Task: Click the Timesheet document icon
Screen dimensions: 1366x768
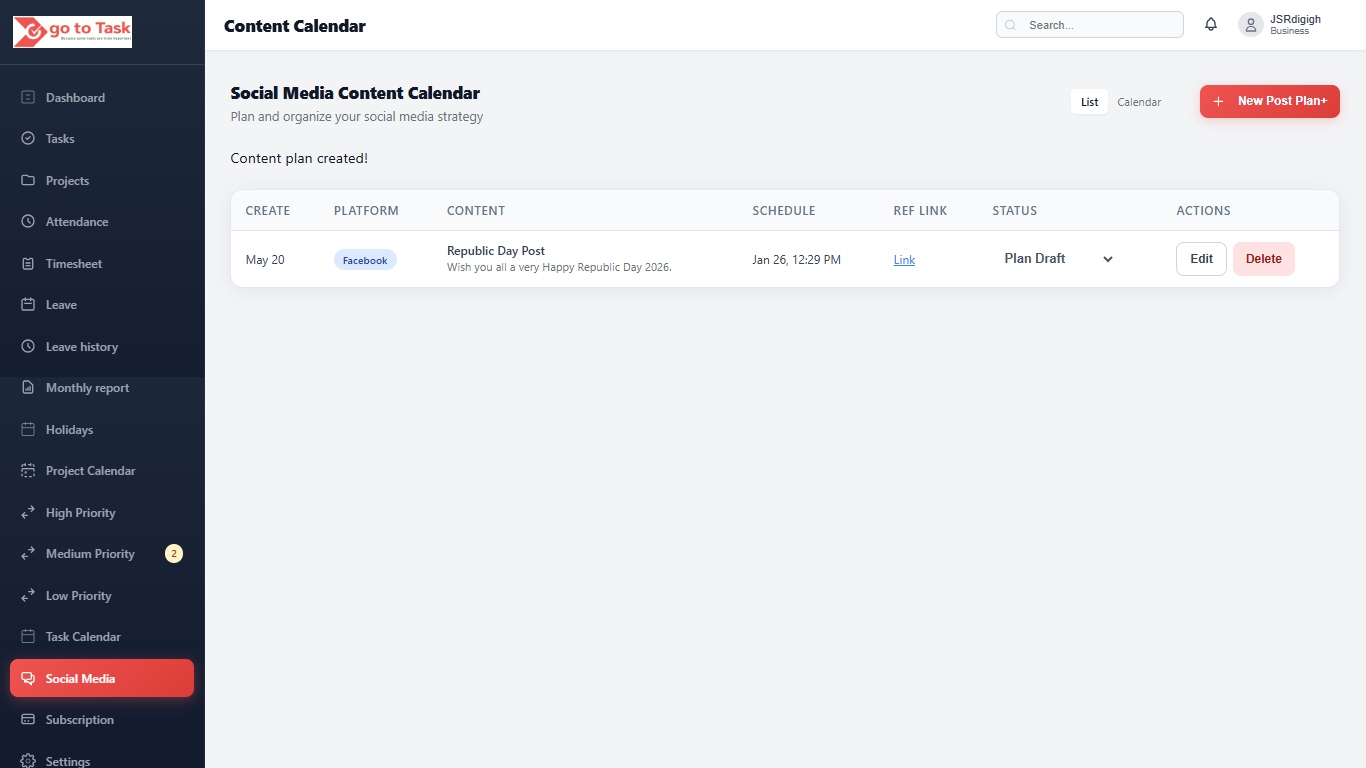Action: coord(28,264)
